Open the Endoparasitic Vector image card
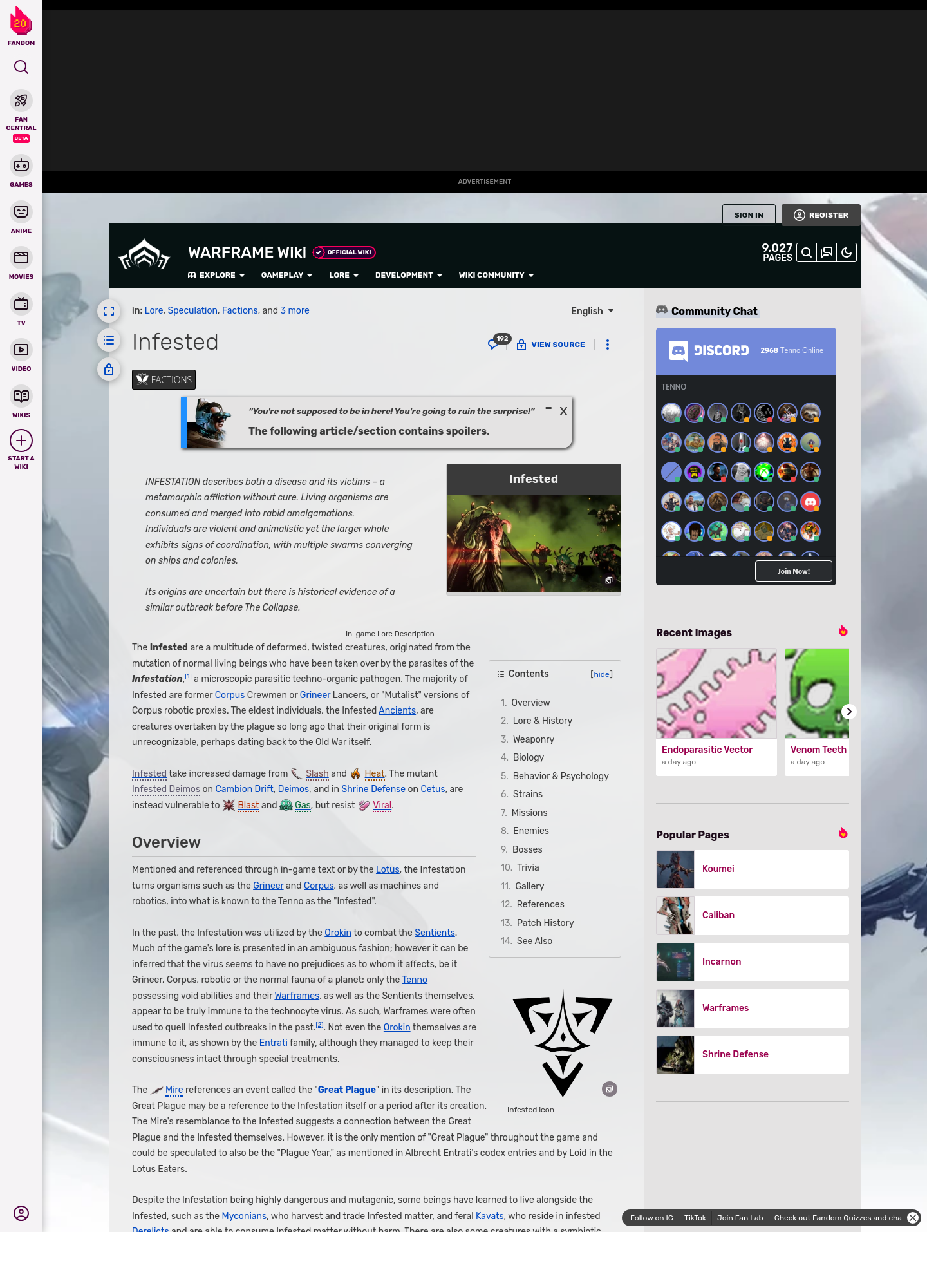927x1288 pixels. (716, 712)
